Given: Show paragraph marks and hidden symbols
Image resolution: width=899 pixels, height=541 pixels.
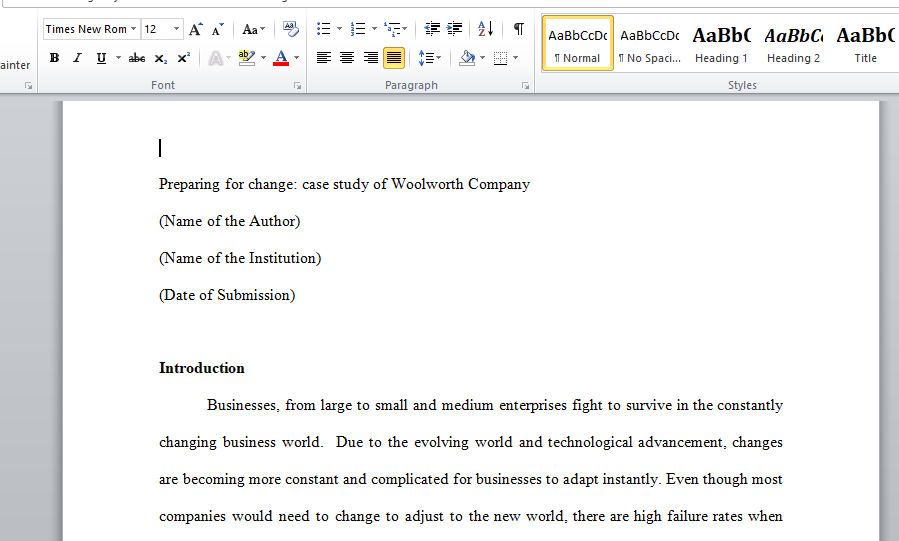Looking at the screenshot, I should (x=518, y=29).
